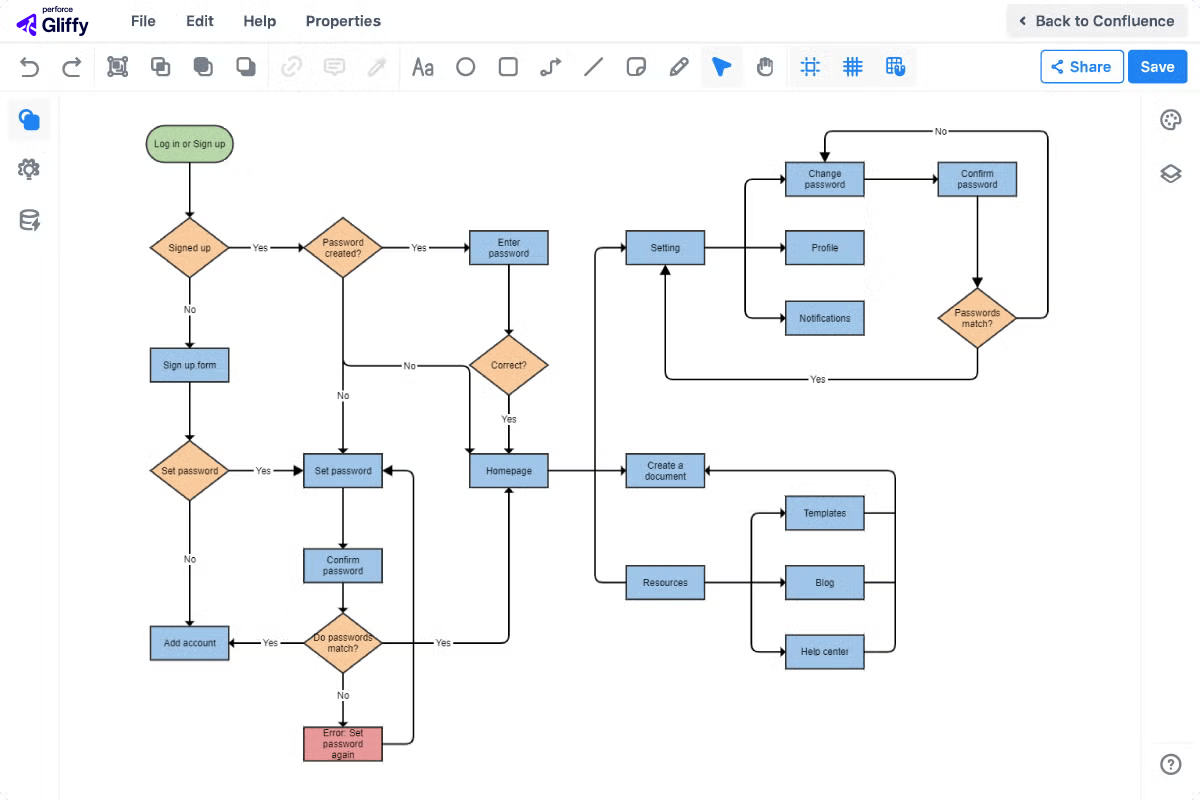Open the File menu

(x=143, y=21)
